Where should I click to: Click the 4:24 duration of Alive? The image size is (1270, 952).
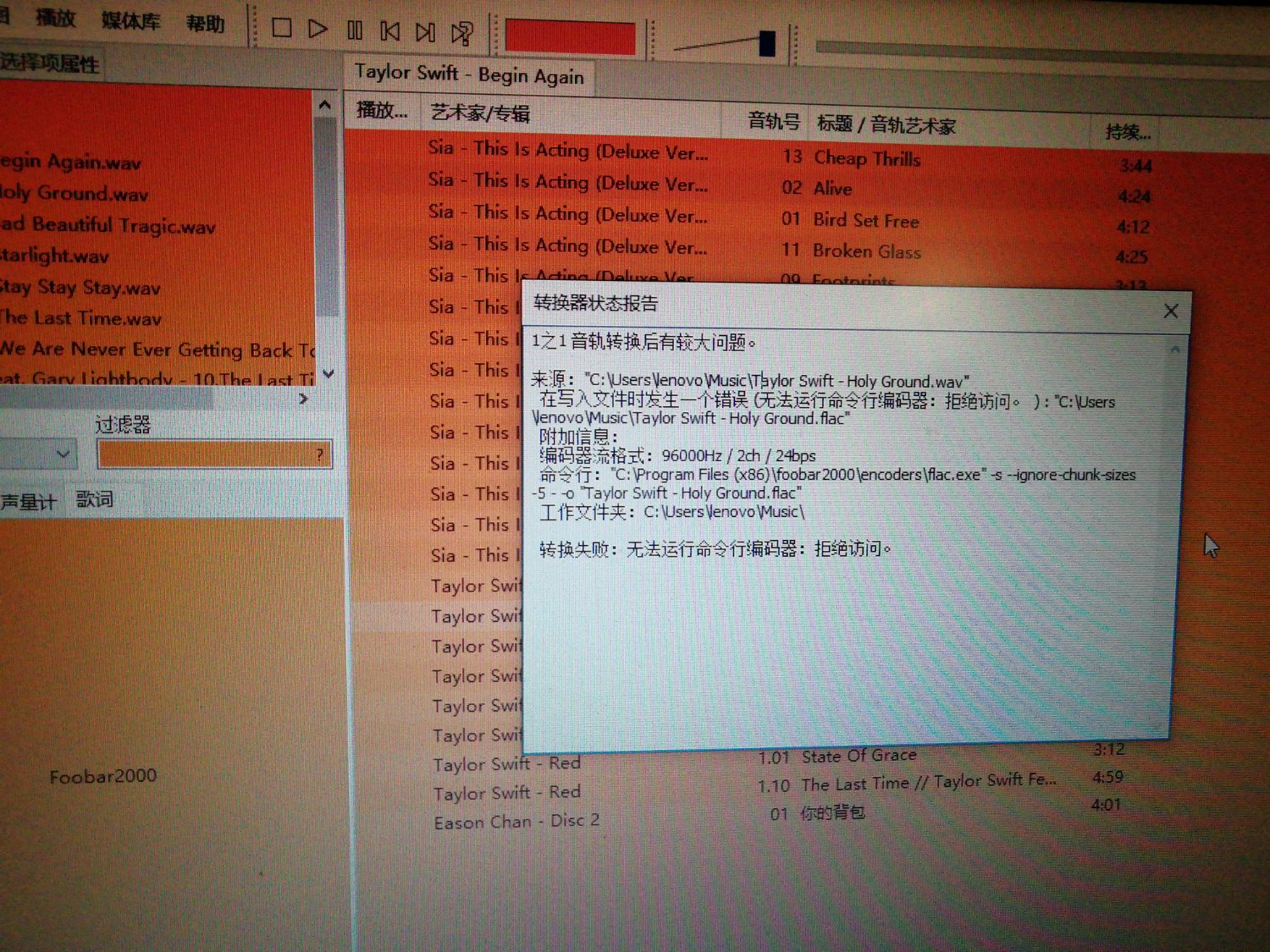(x=1135, y=196)
